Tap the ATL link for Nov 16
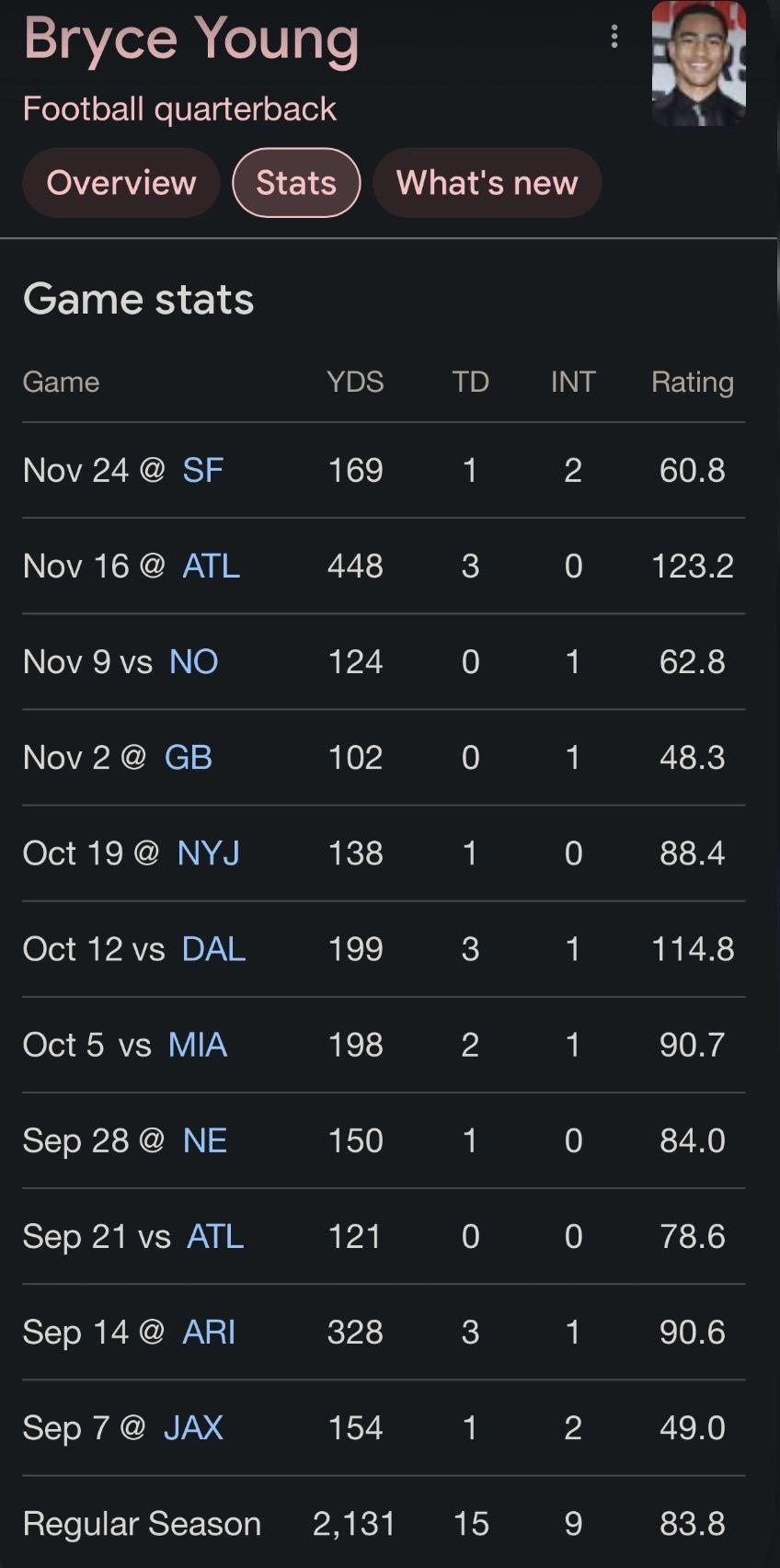The image size is (780, 1568). [211, 567]
